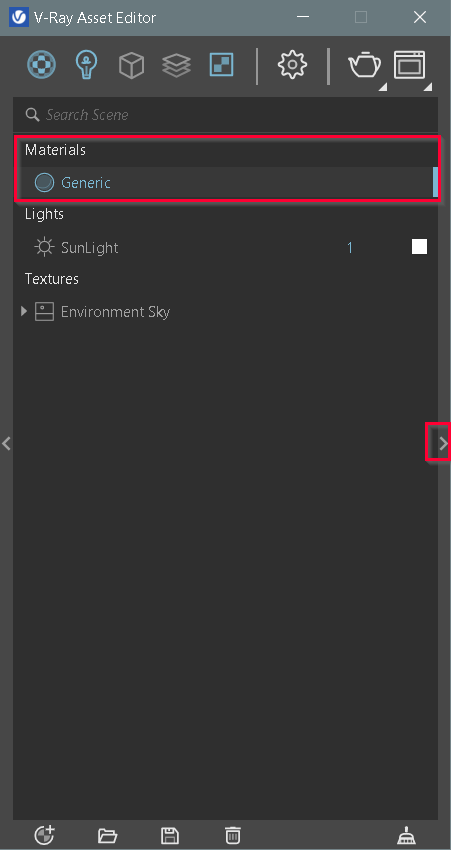The image size is (451, 850).
Task: Open V-Ray Settings gear icon
Action: (293, 66)
